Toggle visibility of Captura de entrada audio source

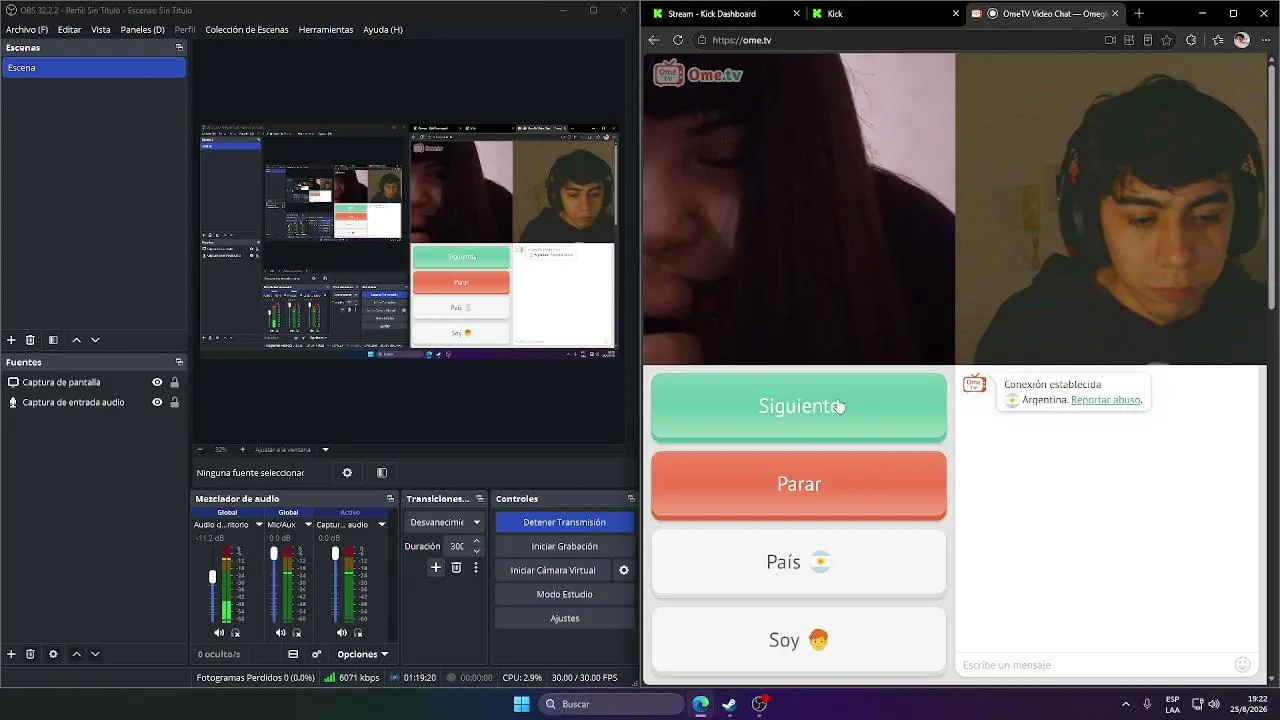(157, 402)
